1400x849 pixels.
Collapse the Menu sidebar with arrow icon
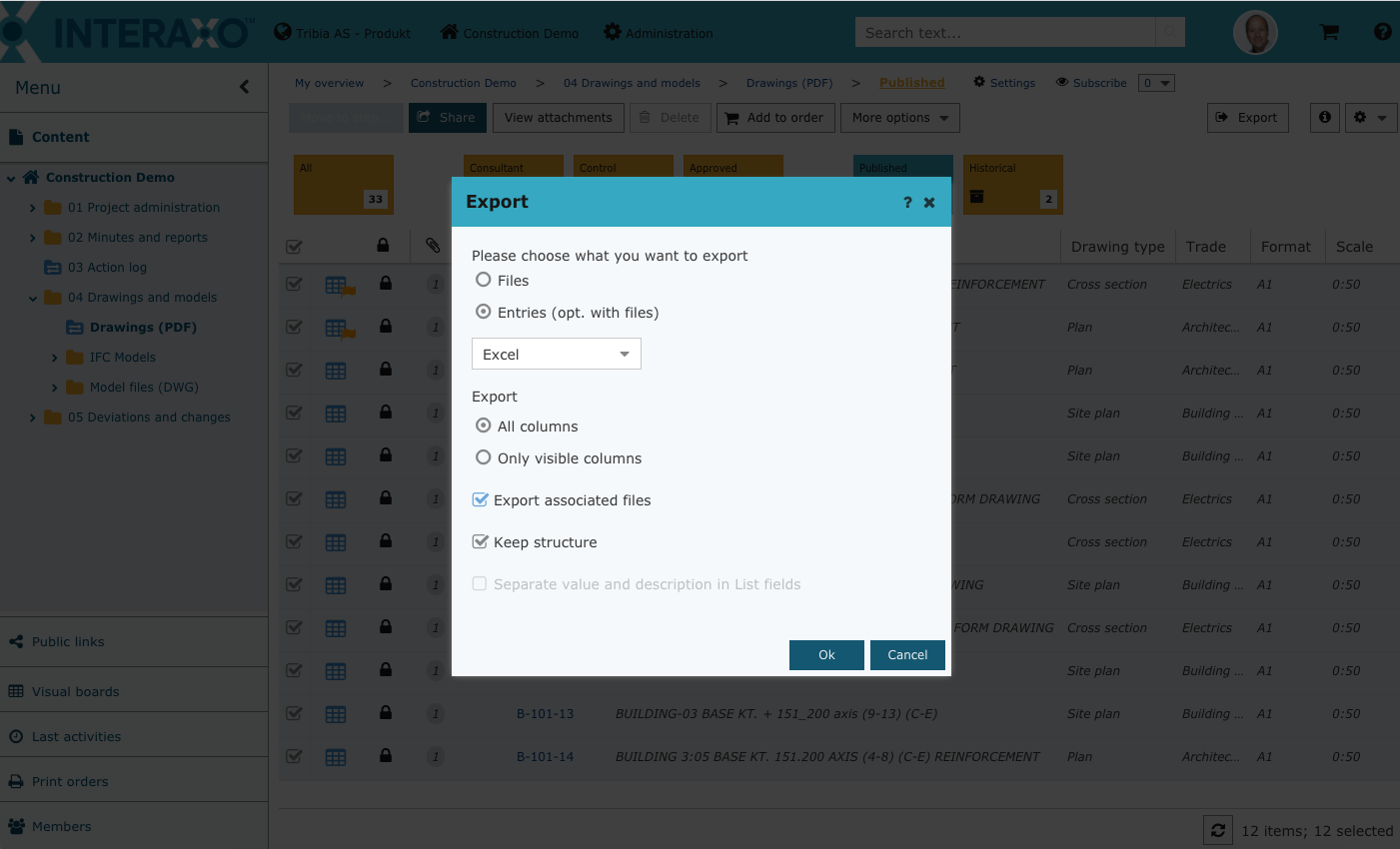click(245, 87)
